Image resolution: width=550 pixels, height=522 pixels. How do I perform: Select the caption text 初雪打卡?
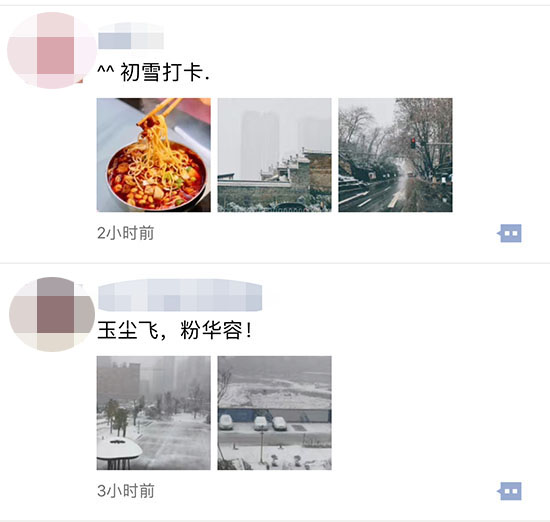click(x=162, y=72)
